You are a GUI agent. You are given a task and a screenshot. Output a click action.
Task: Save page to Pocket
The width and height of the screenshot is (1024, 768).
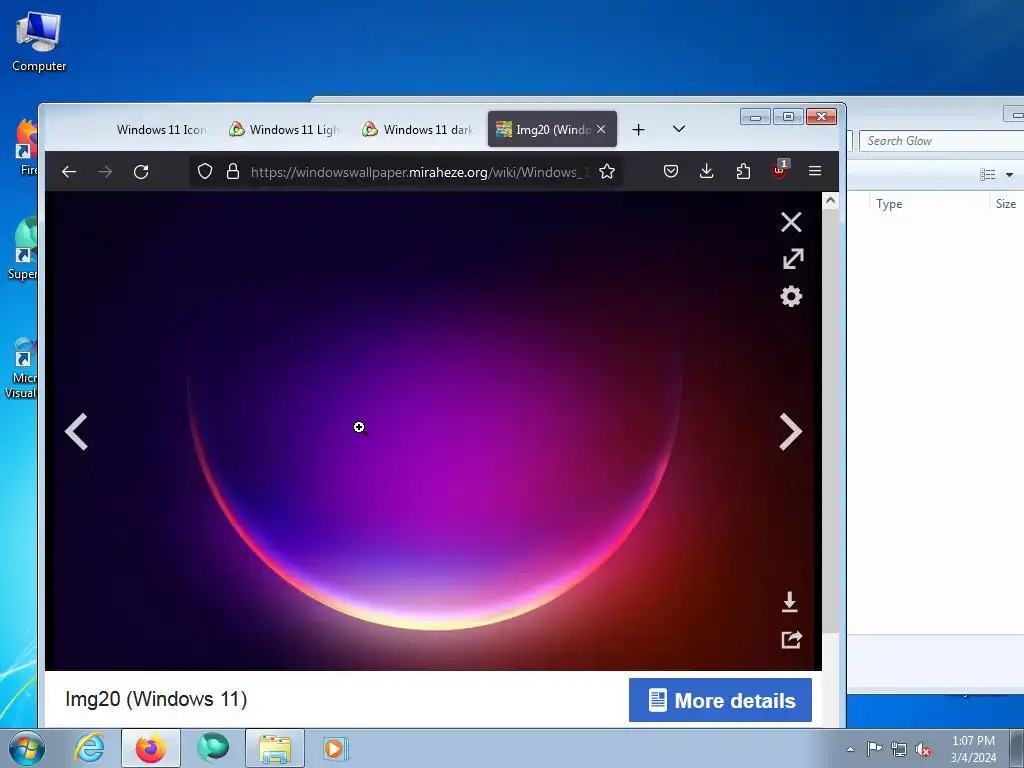(671, 171)
